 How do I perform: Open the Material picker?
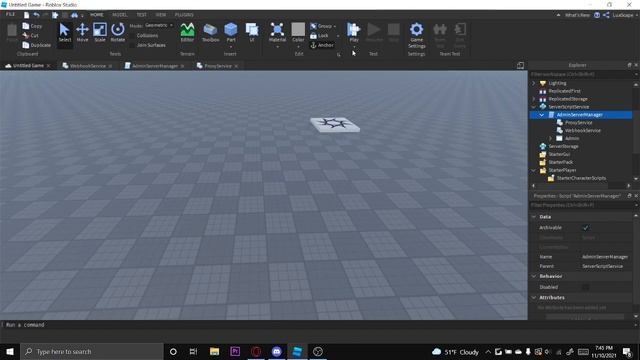(277, 32)
